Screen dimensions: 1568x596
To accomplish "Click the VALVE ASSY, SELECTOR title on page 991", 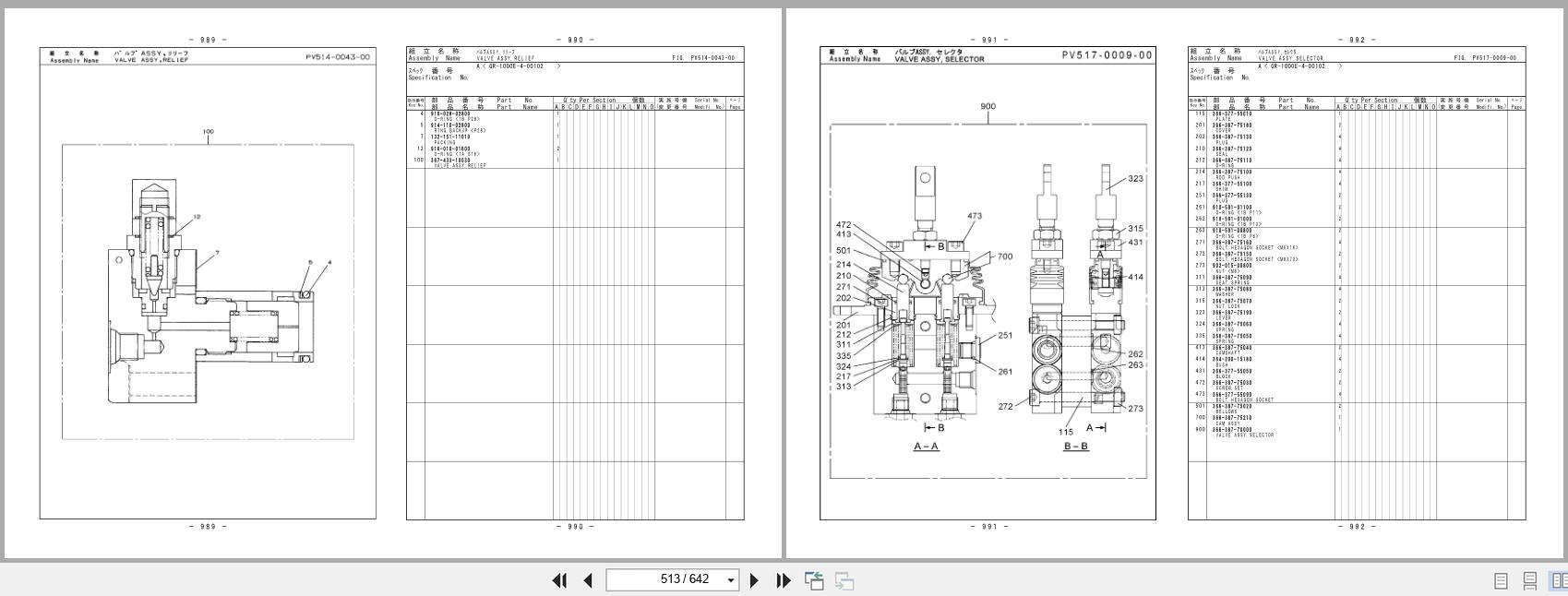I will pyautogui.click(x=939, y=59).
